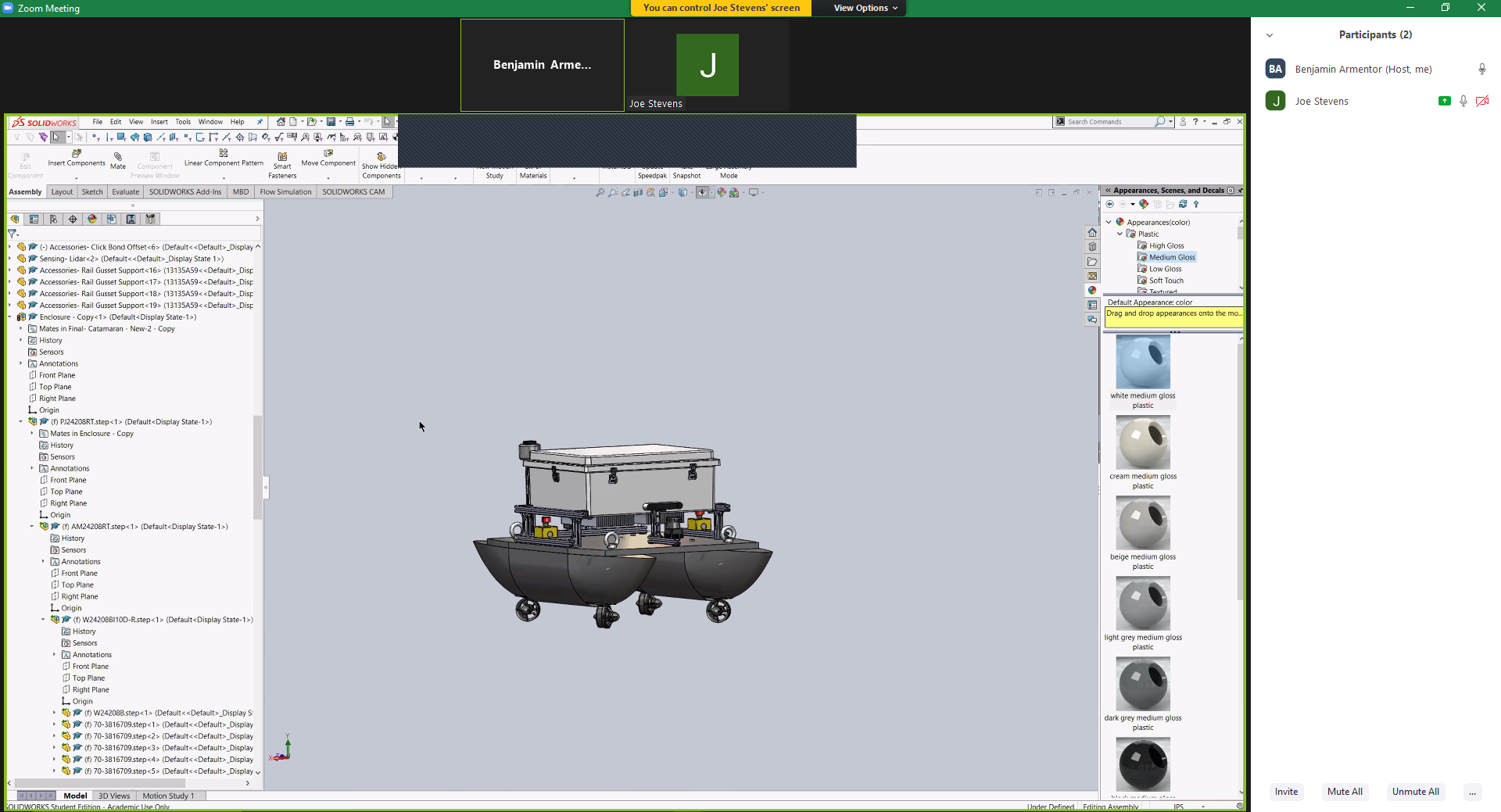Toggle Benjamin Armentor's microphone icon

(1482, 69)
